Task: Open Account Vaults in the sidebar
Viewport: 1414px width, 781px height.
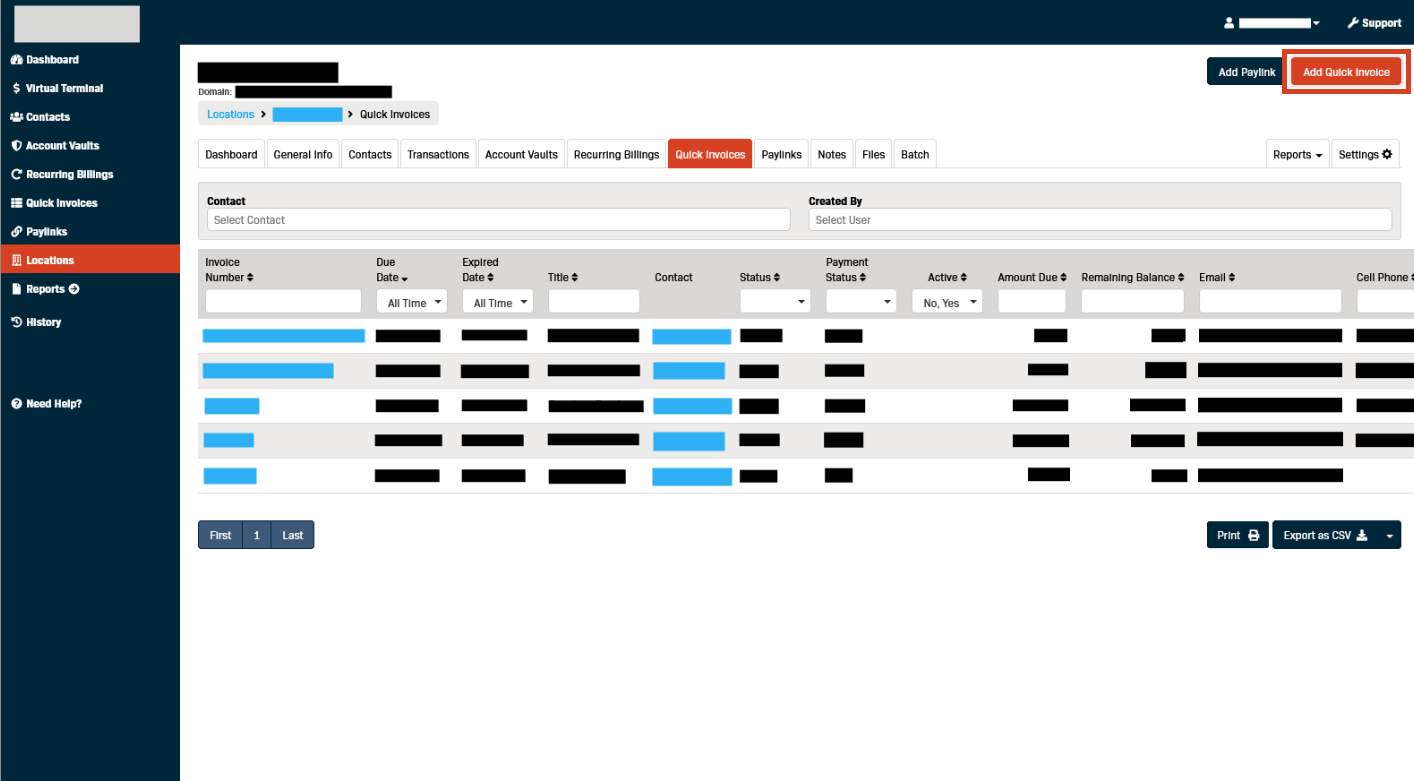Action: 55,146
